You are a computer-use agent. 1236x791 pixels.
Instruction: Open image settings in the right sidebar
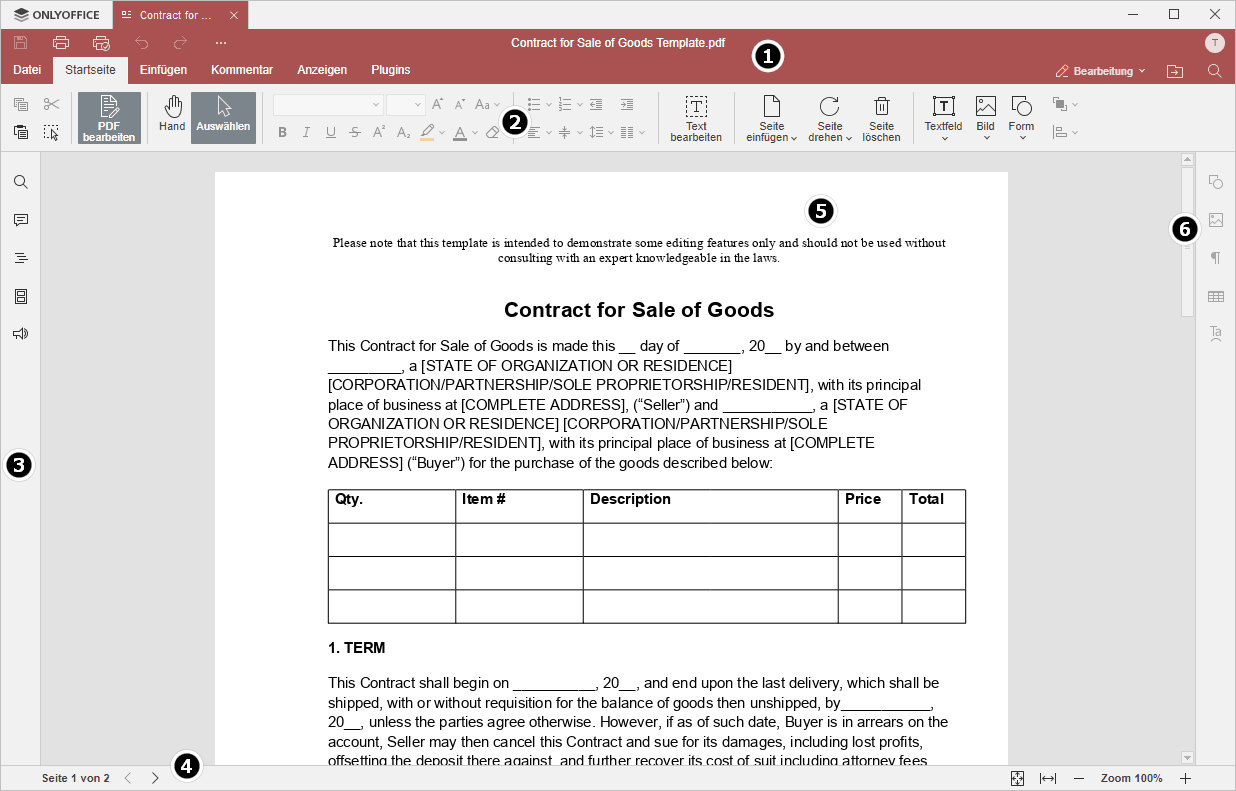1216,220
